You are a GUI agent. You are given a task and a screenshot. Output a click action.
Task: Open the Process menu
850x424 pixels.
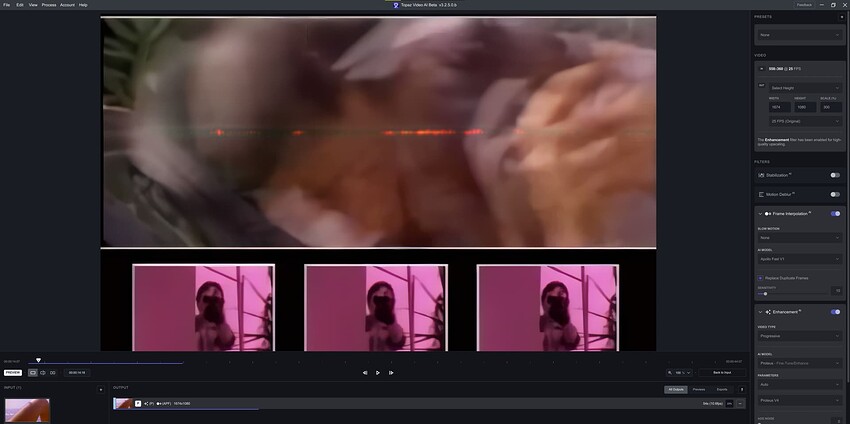point(48,4)
